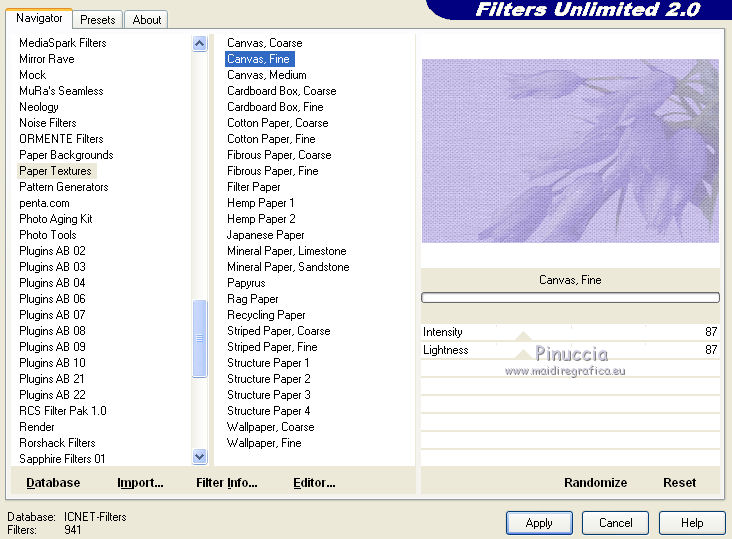Select Plugins AB 06 category

52,299
